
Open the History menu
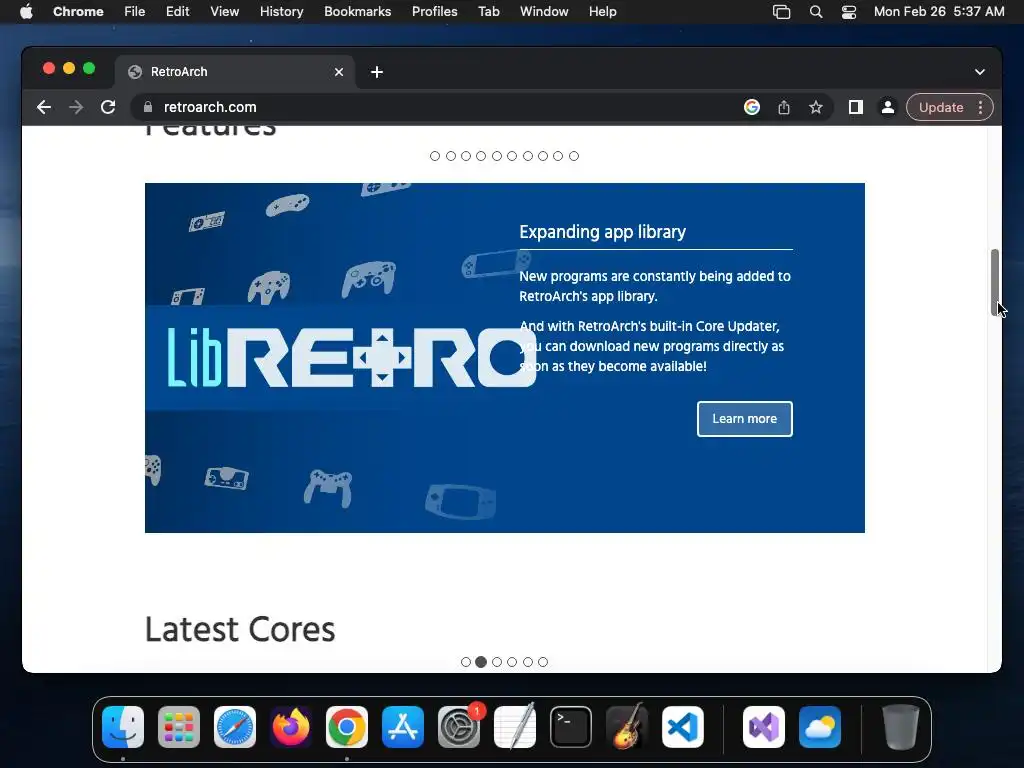coord(281,12)
